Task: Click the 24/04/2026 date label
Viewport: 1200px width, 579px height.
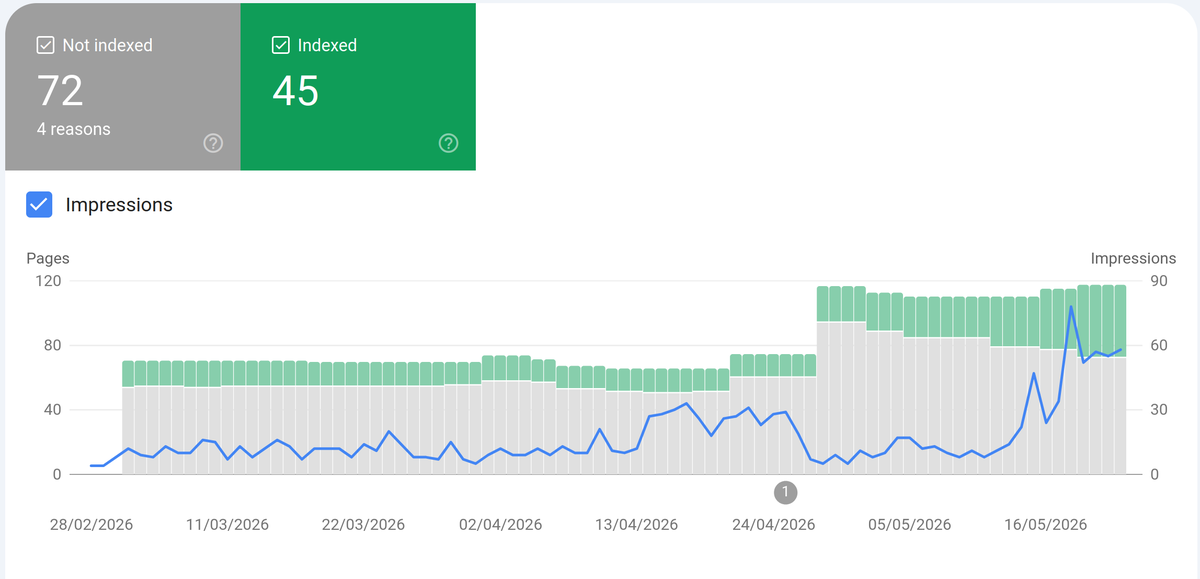Action: pos(774,524)
